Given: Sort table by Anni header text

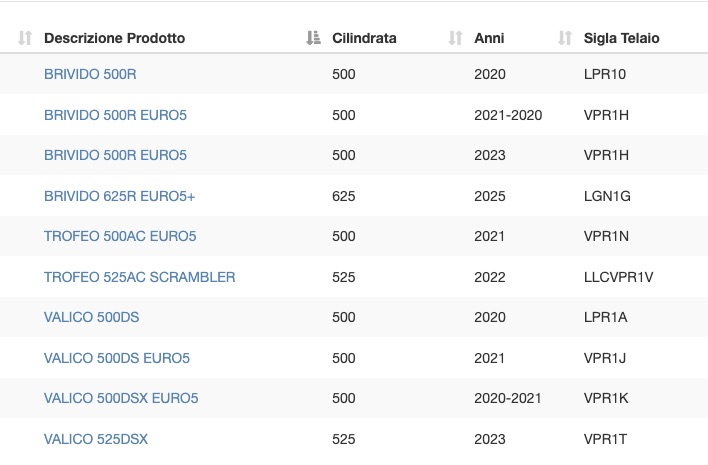Looking at the screenshot, I should 489,38.
